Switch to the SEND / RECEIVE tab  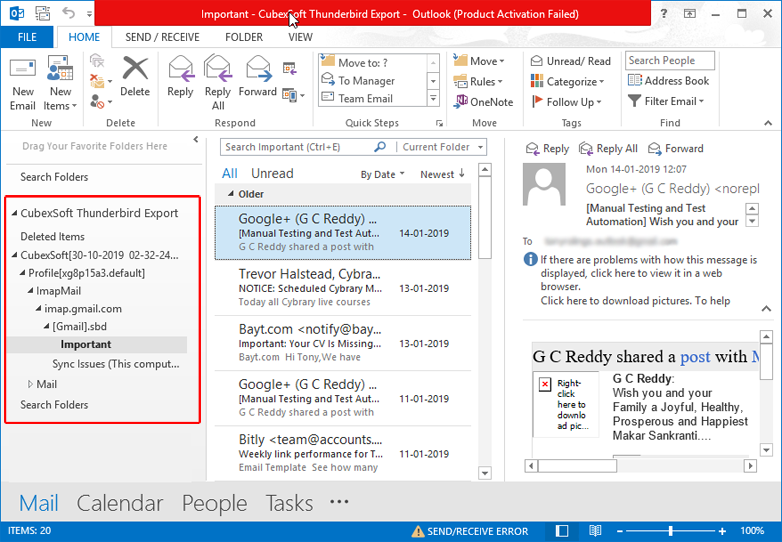coord(162,37)
